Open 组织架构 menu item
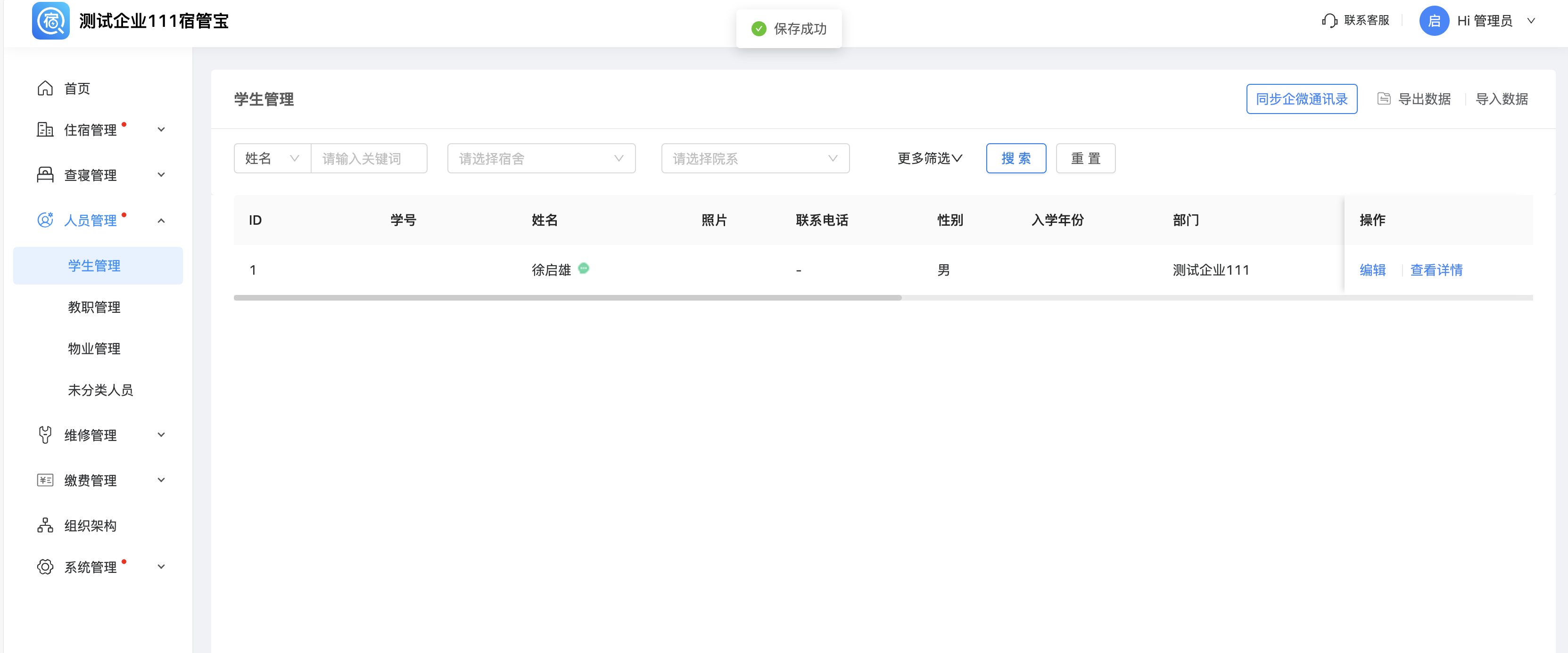 click(91, 525)
